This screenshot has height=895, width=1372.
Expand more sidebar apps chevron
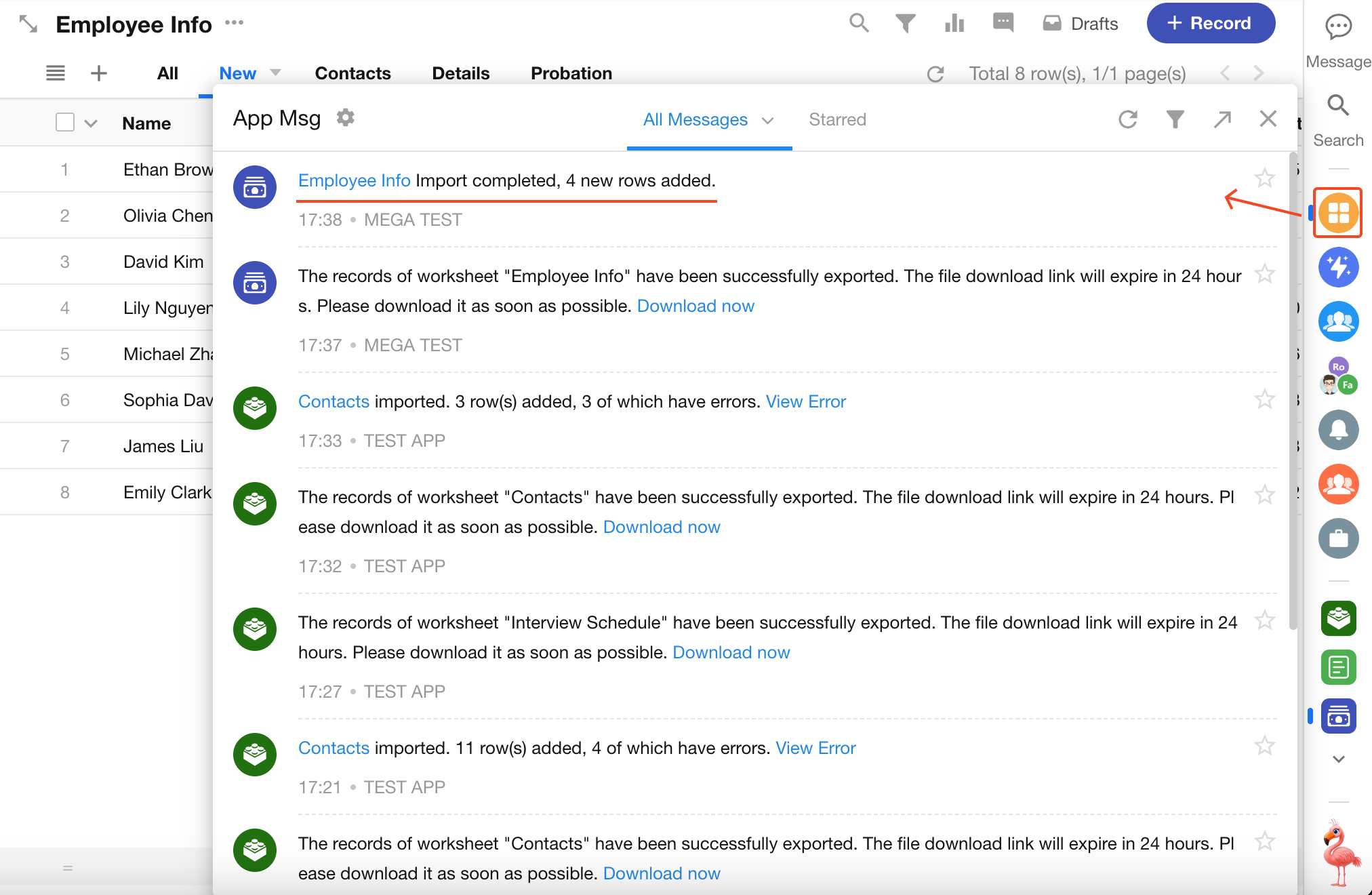click(1338, 759)
